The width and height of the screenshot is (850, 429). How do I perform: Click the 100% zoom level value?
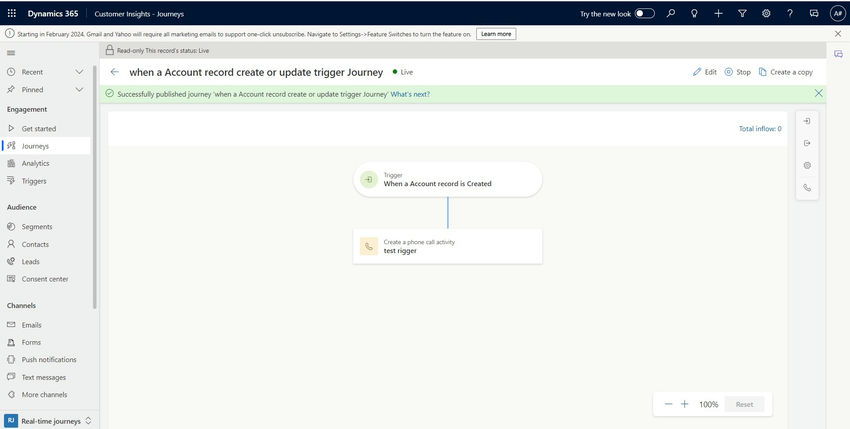click(709, 404)
